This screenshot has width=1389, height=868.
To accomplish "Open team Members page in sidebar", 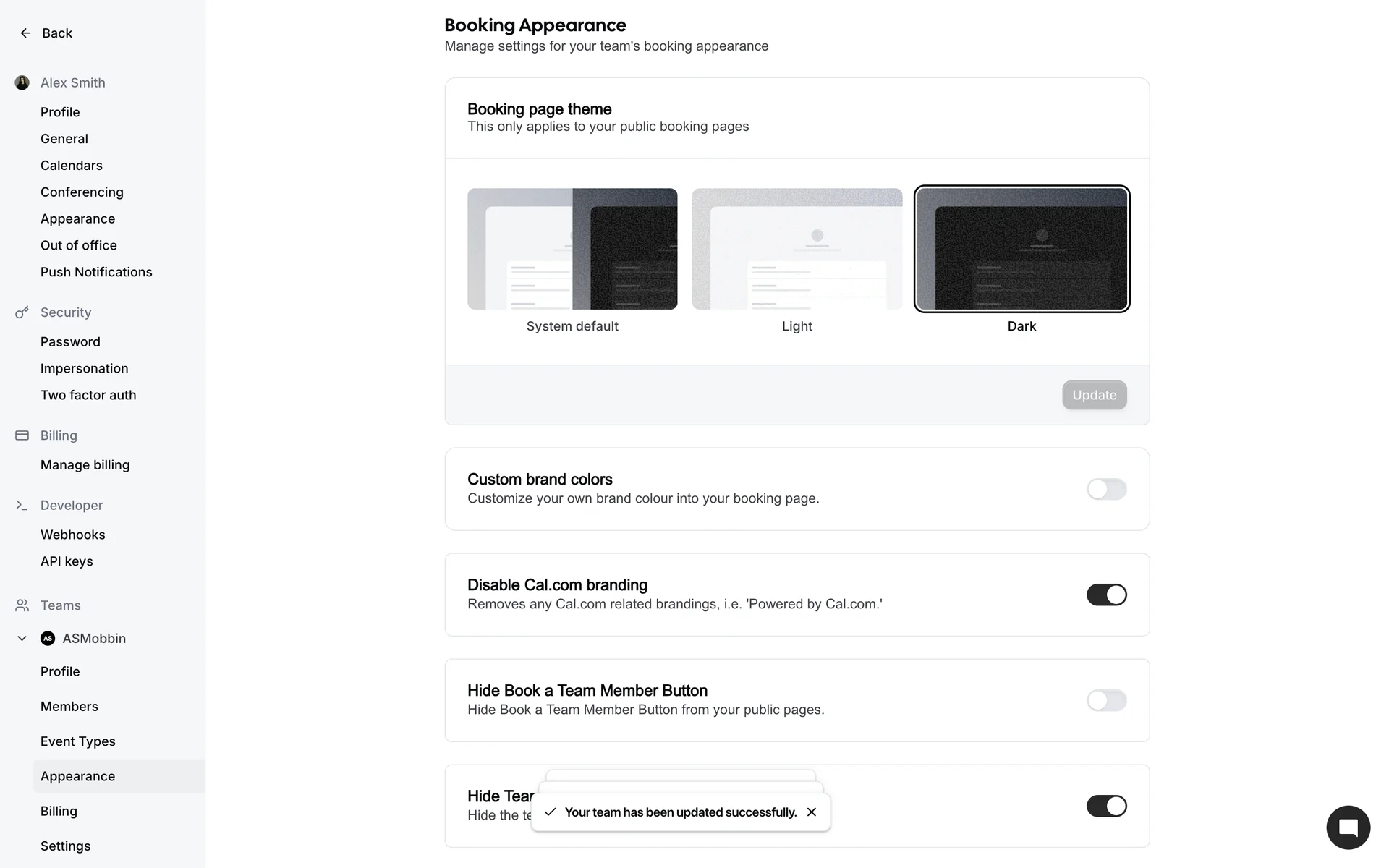I will (69, 707).
